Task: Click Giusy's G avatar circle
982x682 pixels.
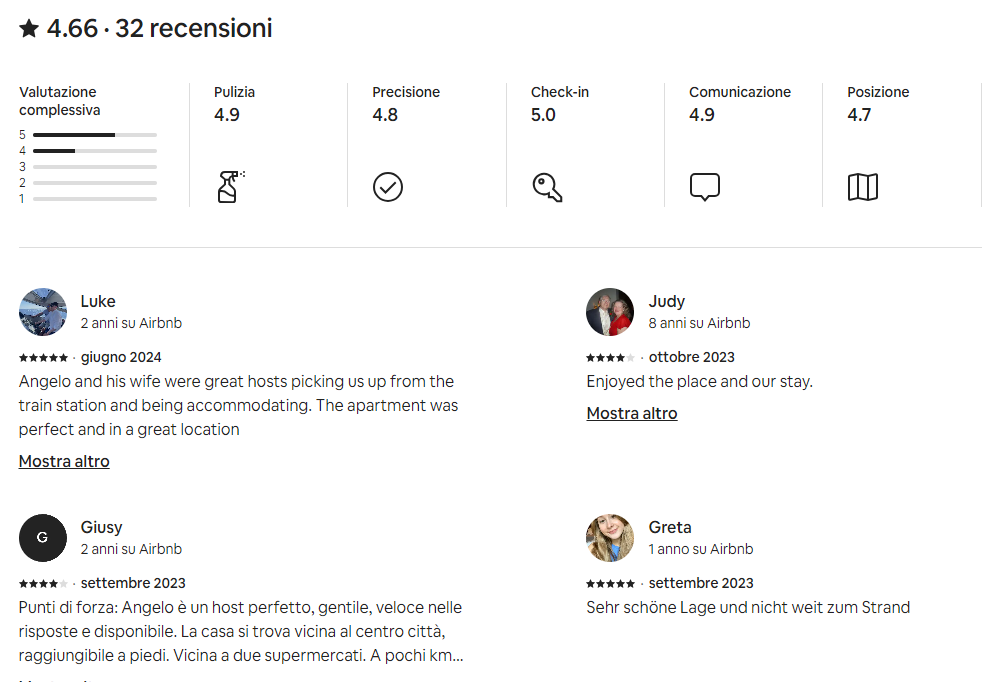Action: click(x=43, y=538)
